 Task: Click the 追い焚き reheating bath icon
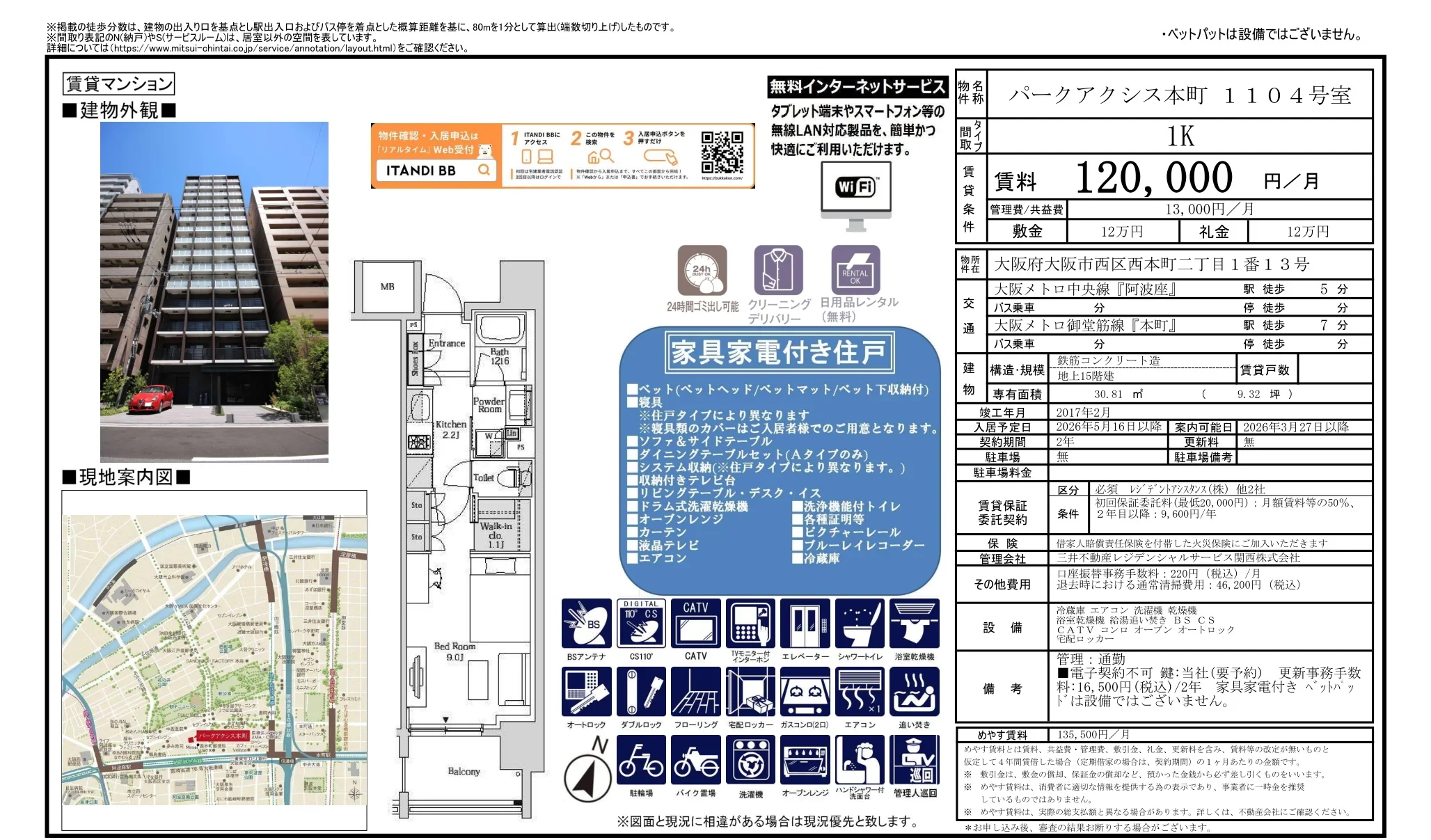coord(917,691)
